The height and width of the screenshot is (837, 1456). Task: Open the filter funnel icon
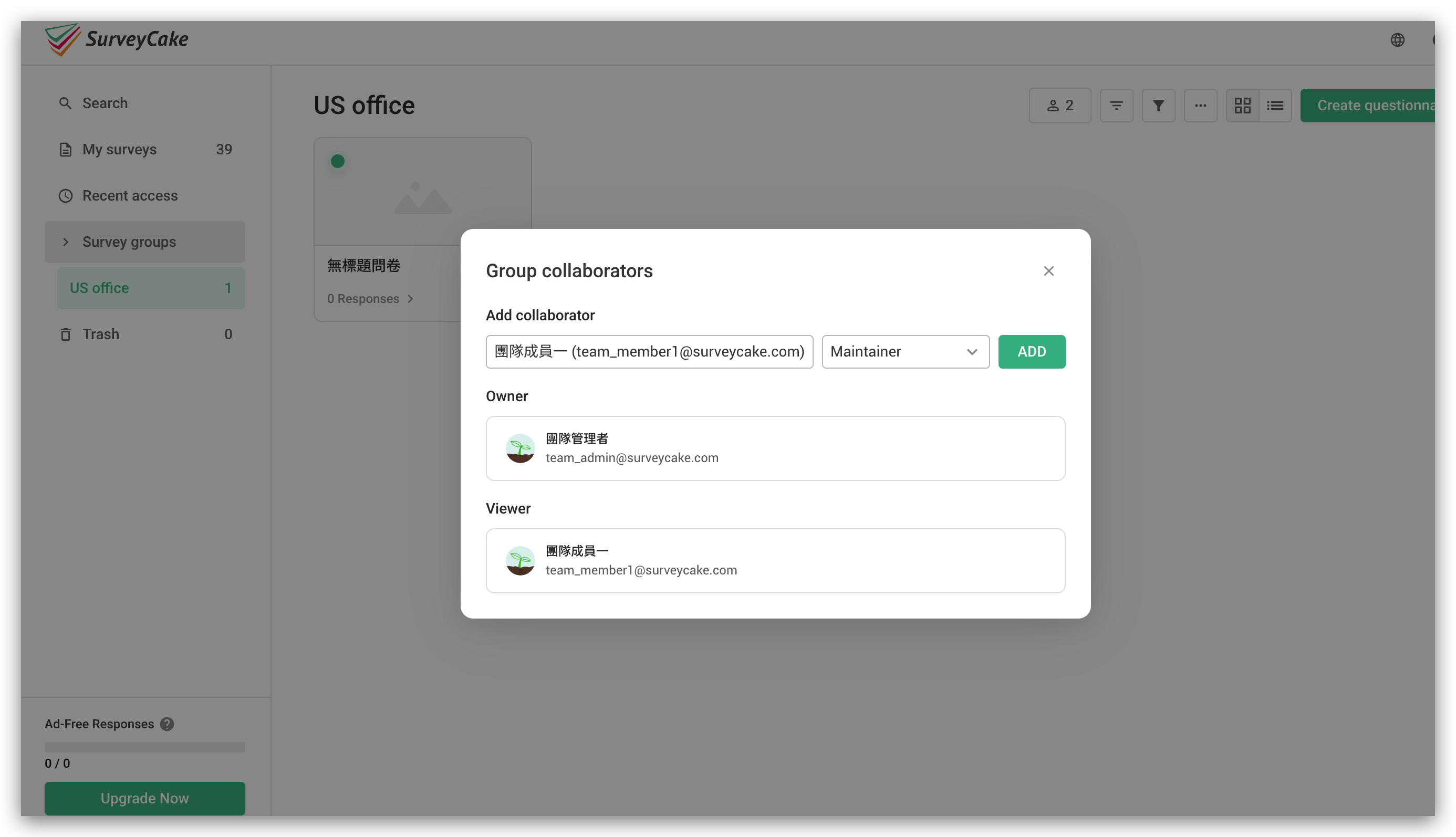[1158, 106]
